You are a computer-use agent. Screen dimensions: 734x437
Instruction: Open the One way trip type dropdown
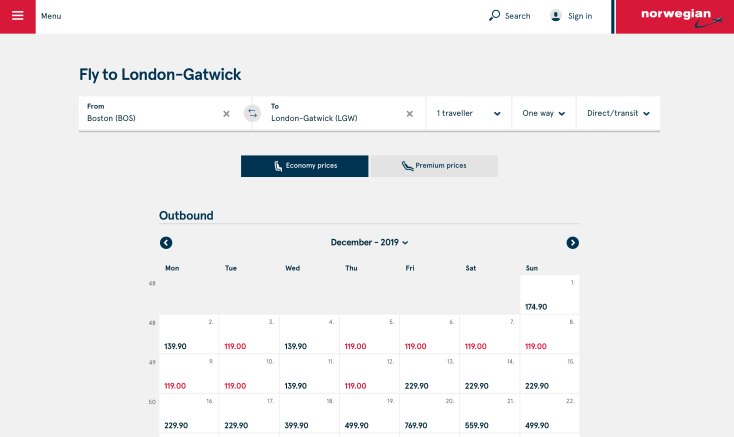click(543, 114)
